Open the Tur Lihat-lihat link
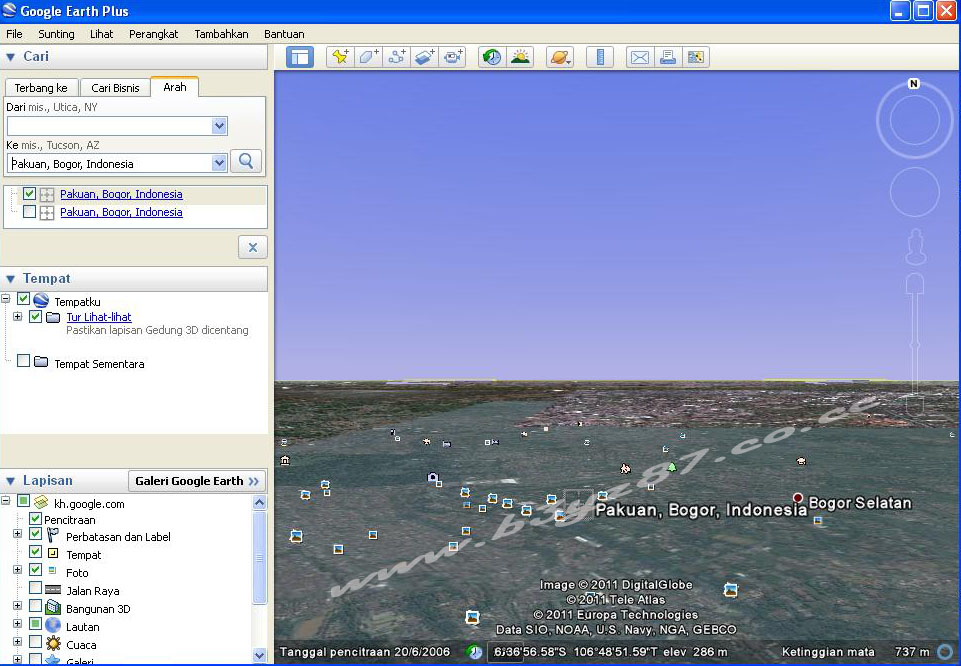 point(99,317)
